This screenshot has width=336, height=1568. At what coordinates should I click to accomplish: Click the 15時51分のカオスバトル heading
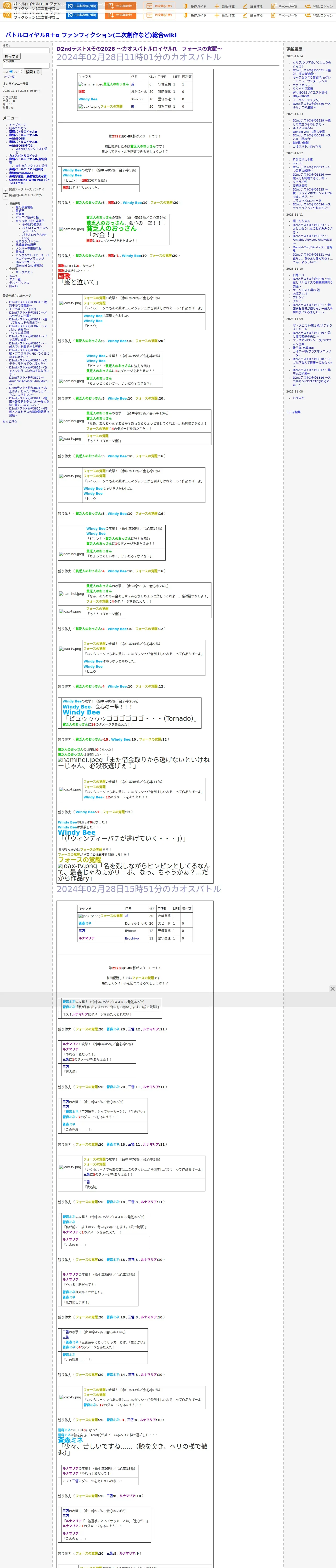pyautogui.click(x=139, y=889)
